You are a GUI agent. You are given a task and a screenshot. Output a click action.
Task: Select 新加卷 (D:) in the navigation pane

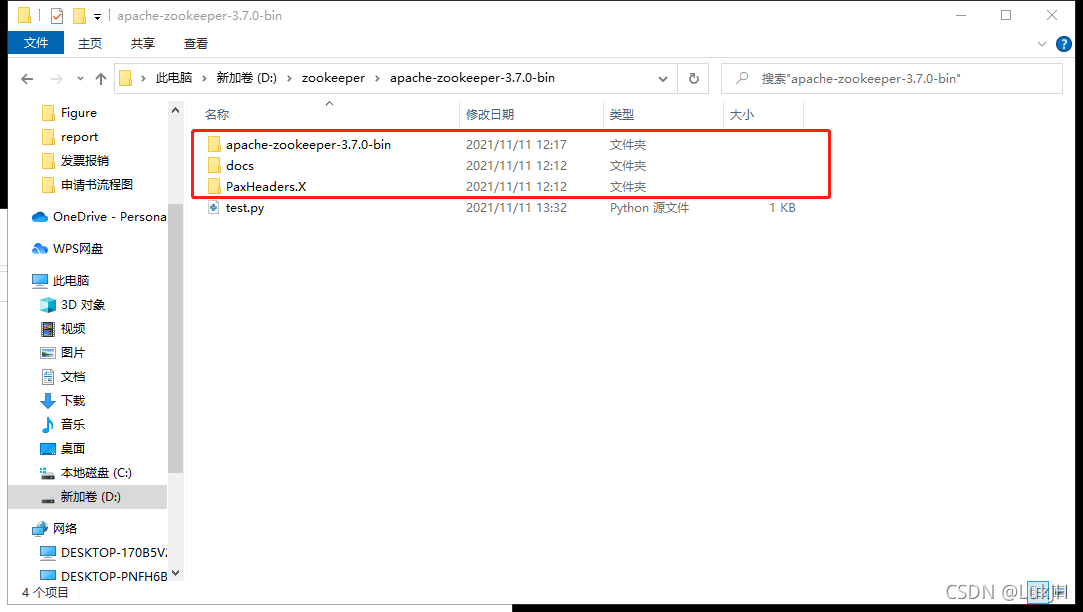click(x=88, y=497)
